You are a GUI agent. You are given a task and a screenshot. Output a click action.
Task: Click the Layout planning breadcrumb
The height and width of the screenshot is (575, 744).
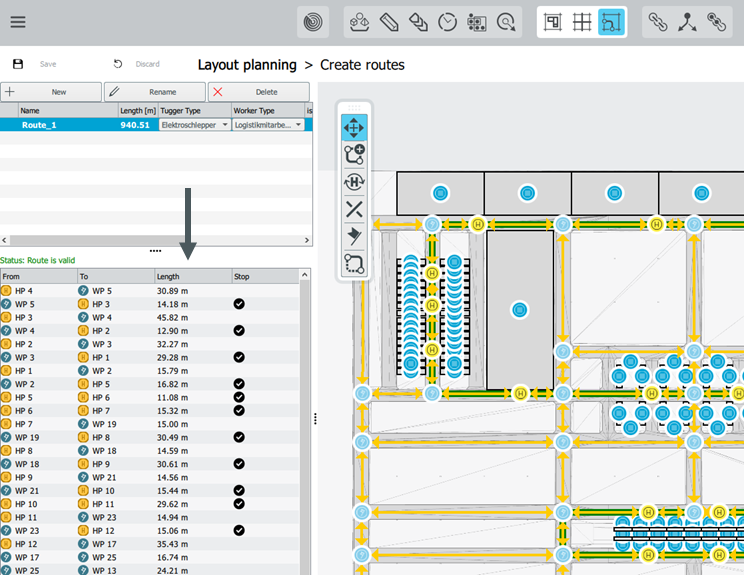pyautogui.click(x=247, y=65)
